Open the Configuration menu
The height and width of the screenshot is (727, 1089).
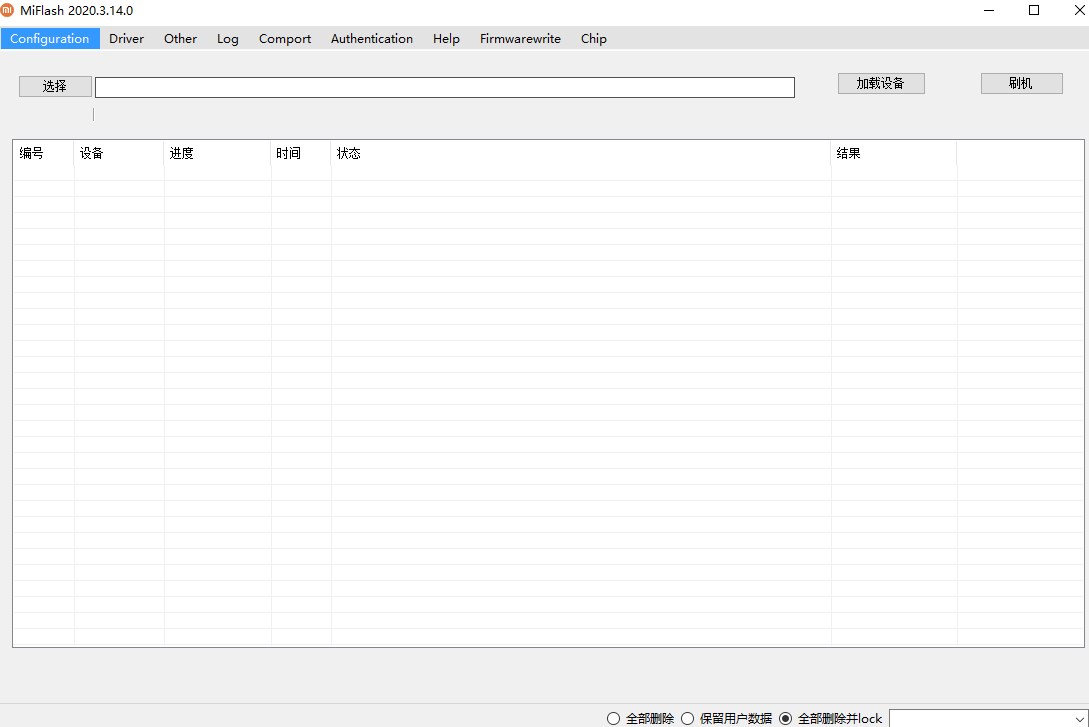click(x=50, y=39)
